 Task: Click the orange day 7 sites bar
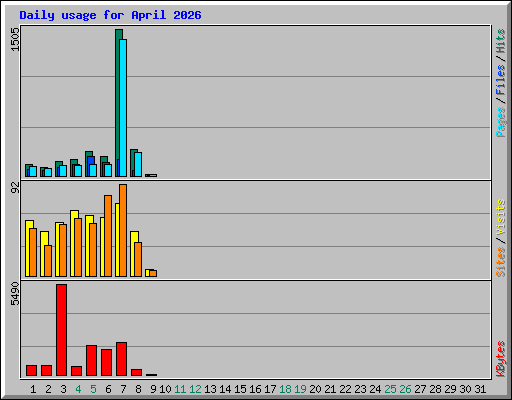tap(123, 230)
